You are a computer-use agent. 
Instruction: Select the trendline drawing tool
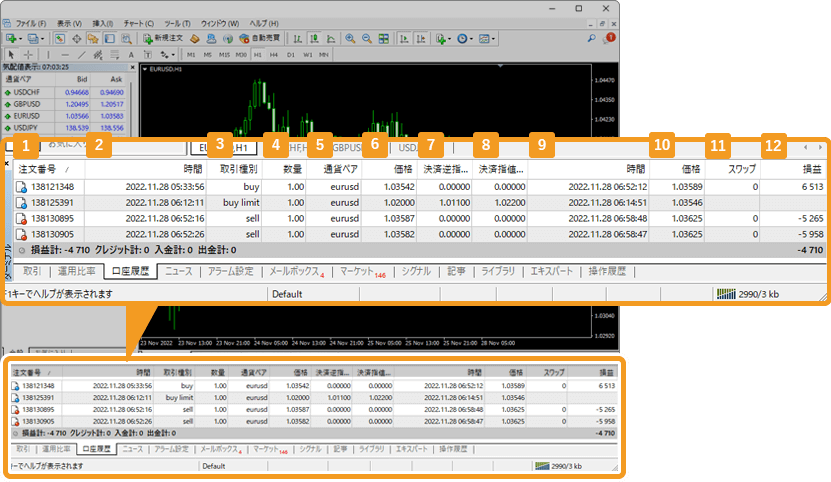pyautogui.click(x=82, y=55)
